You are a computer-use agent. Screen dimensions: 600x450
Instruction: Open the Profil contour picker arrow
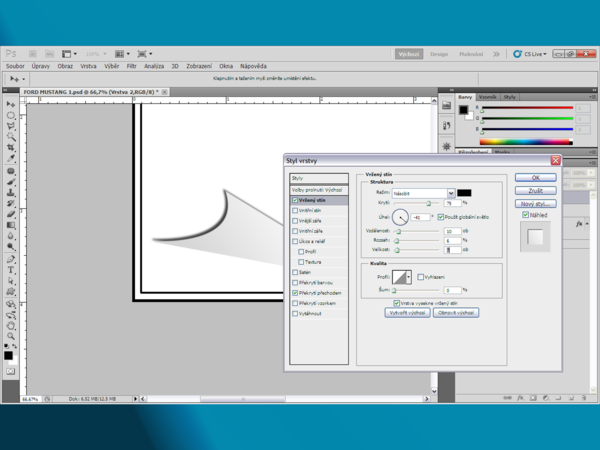(x=410, y=275)
